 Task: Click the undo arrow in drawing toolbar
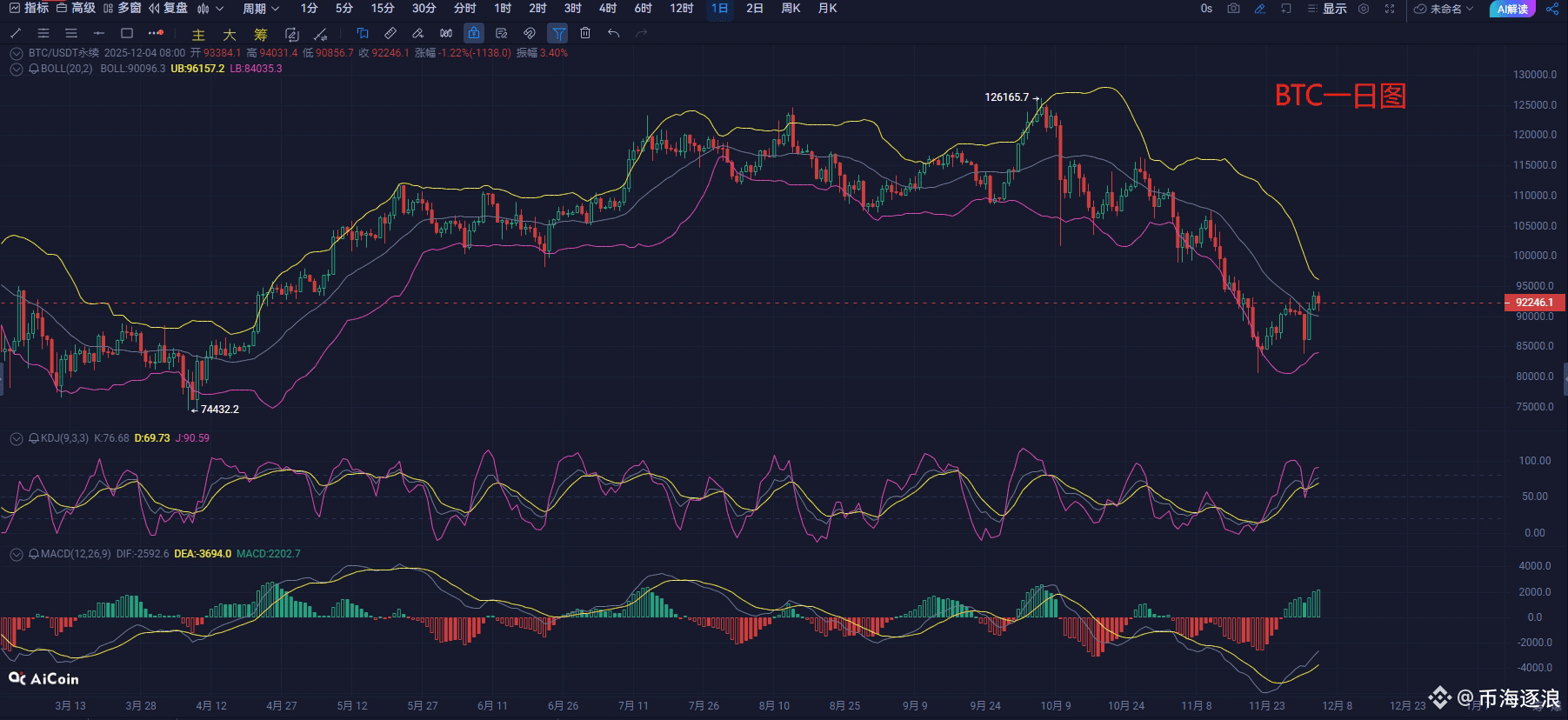[614, 33]
